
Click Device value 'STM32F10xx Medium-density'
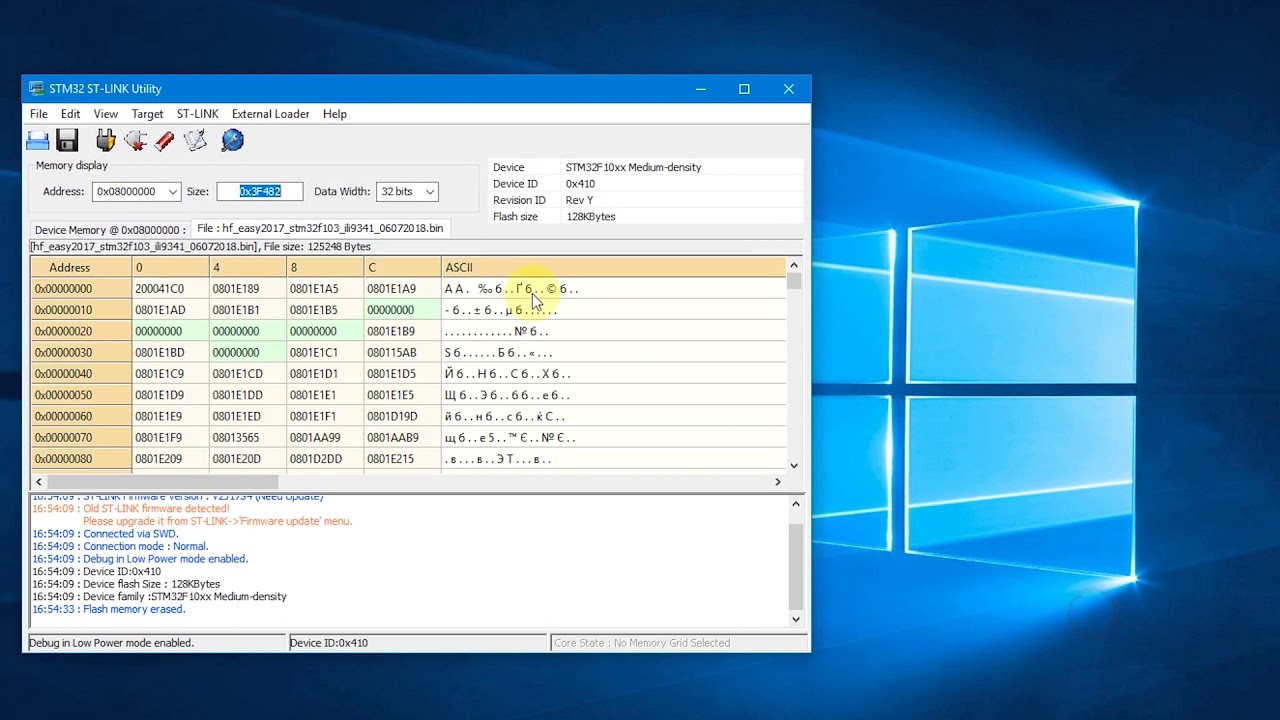click(x=633, y=167)
